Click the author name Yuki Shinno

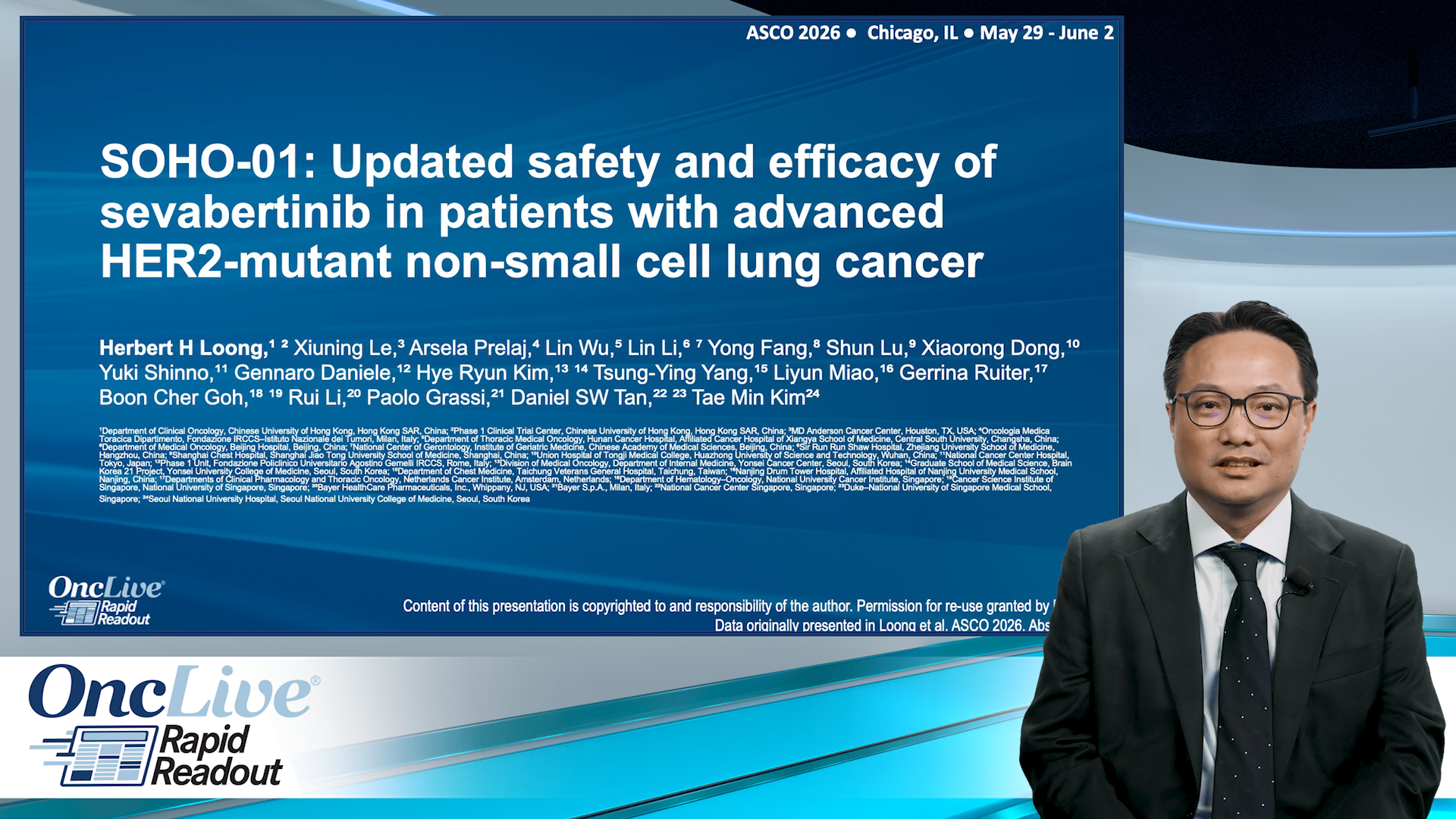(x=155, y=373)
